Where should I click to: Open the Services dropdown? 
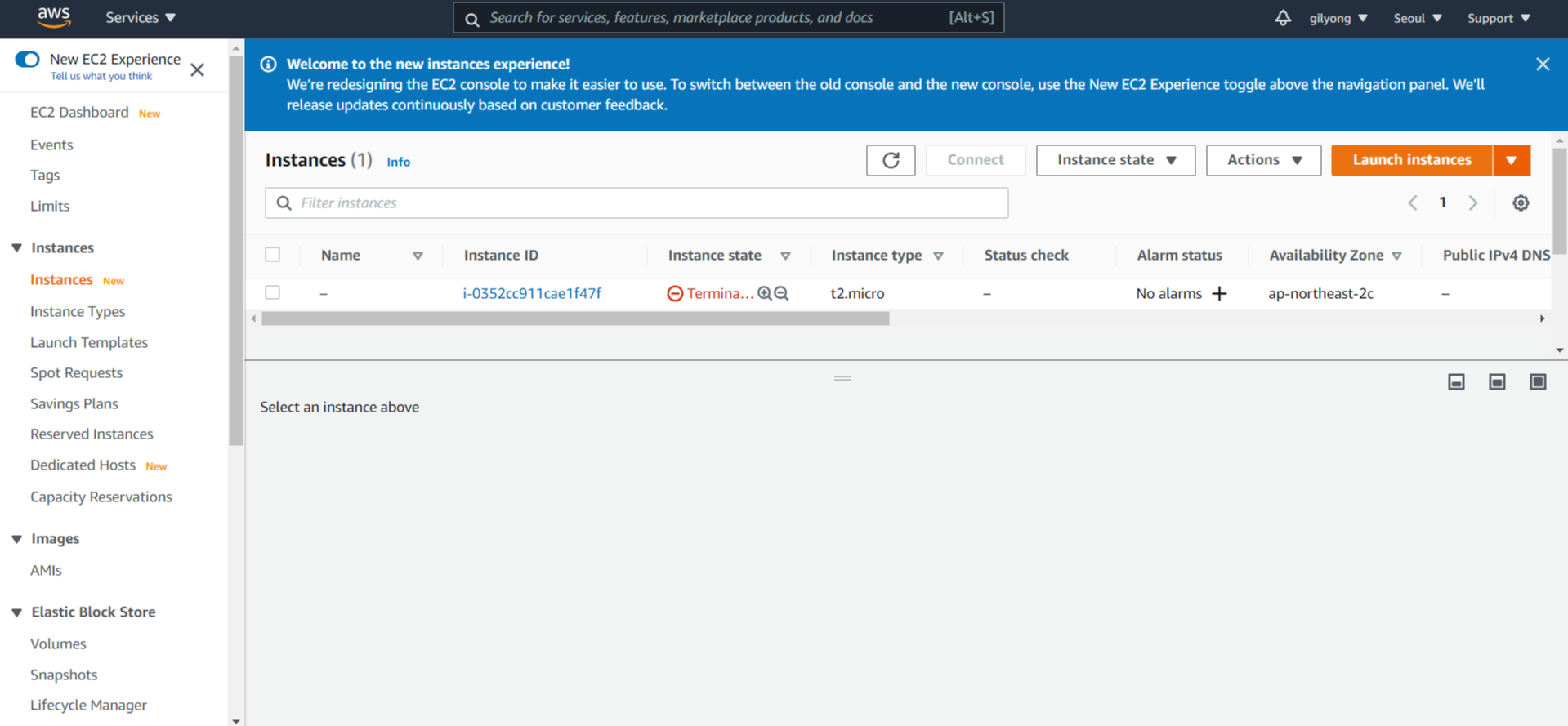coord(141,17)
